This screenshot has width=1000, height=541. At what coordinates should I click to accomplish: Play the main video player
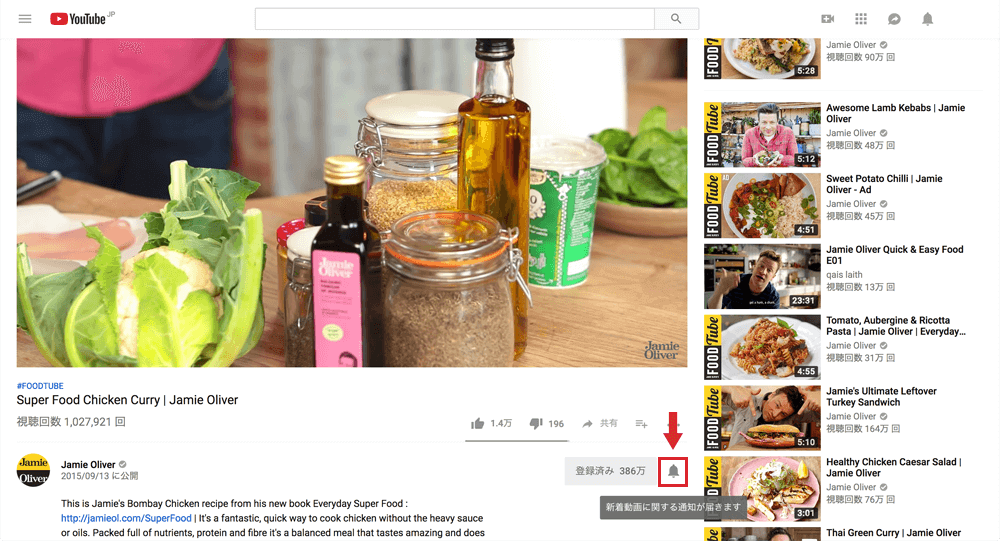(352, 202)
